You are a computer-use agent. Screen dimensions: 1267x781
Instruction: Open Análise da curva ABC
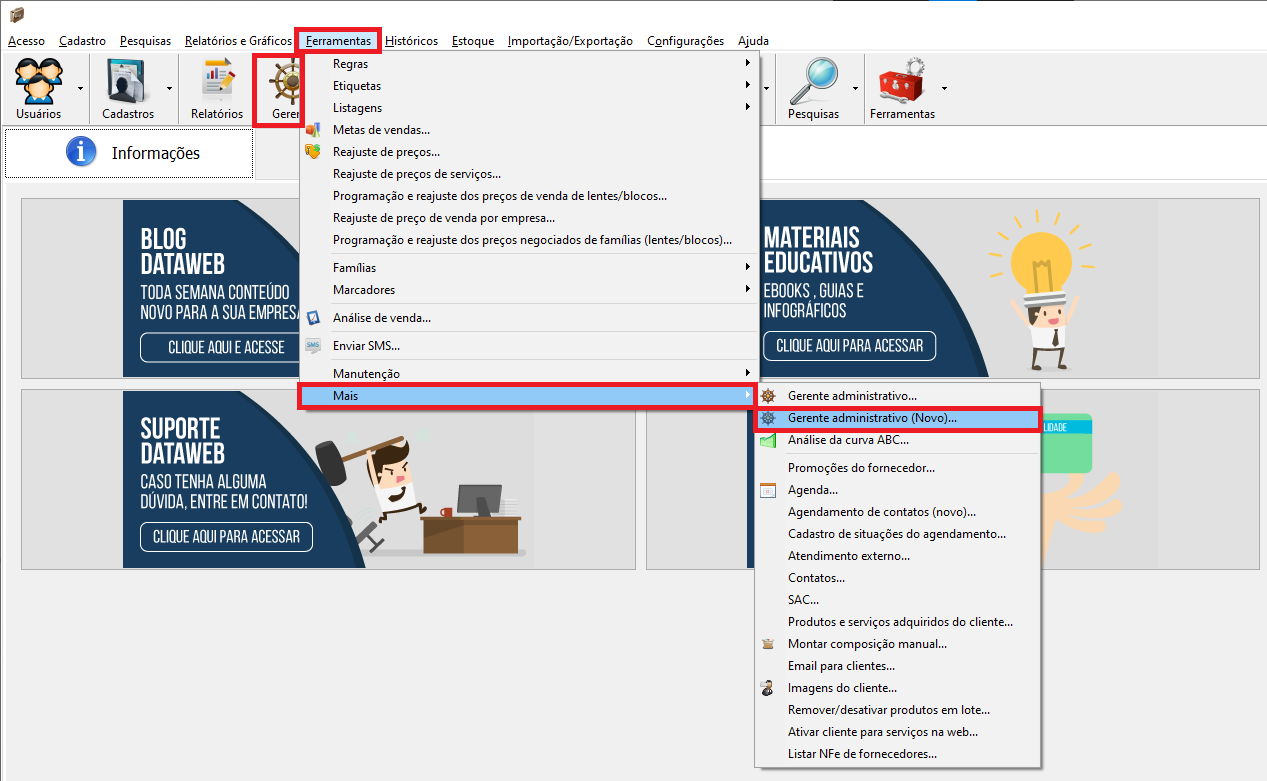point(847,440)
